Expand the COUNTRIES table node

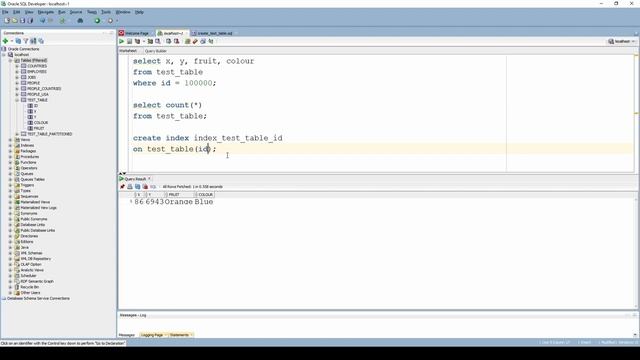[17, 66]
